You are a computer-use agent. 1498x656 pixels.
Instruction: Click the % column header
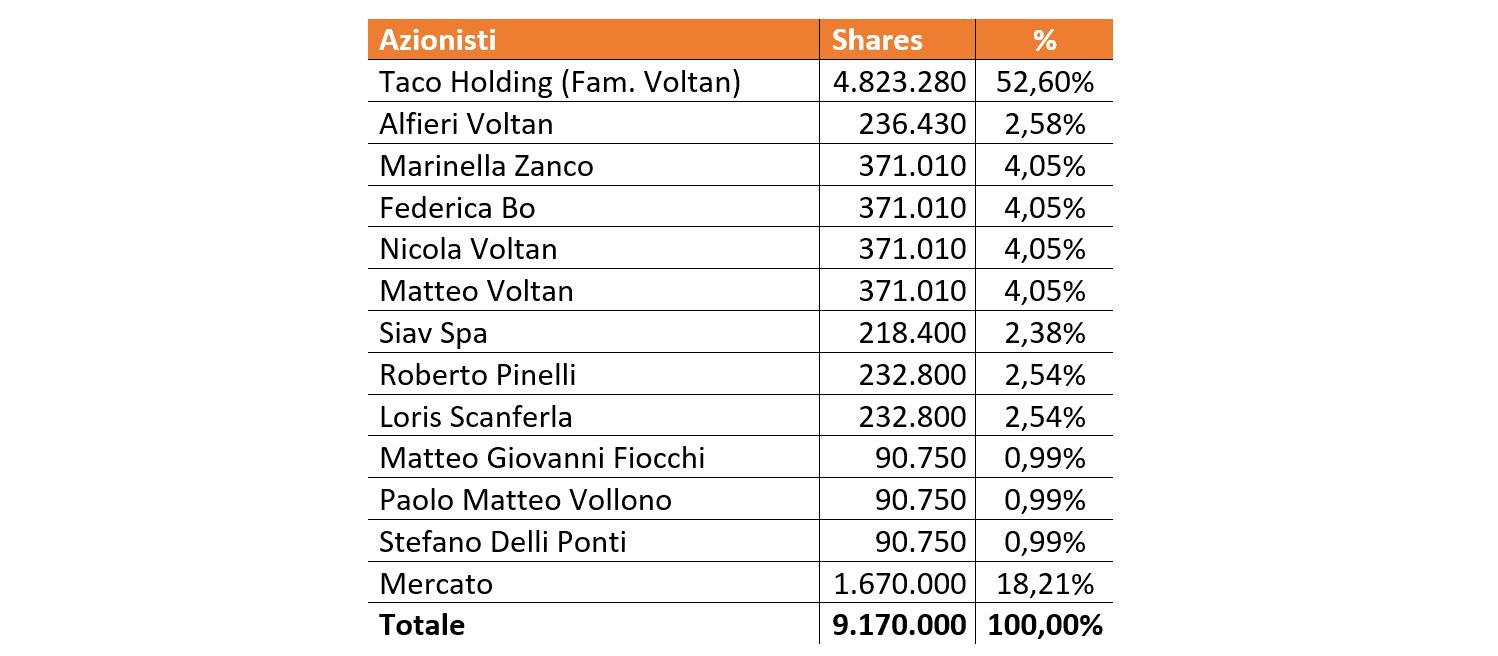[1044, 40]
